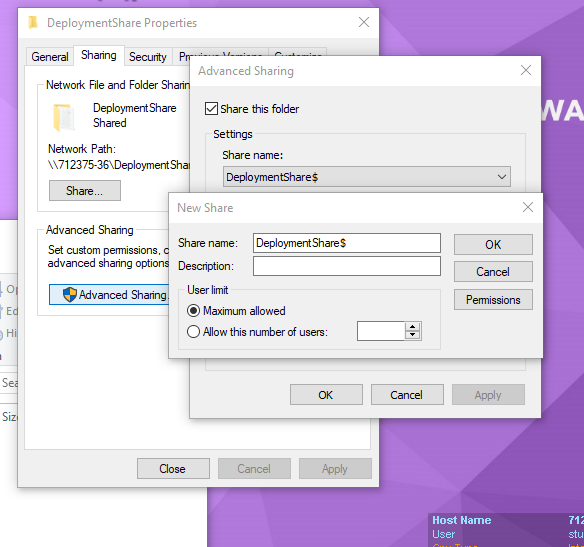Screen dimensions: 584x547
Task: Close the DeploymentShare Properties window
Action: point(364,22)
